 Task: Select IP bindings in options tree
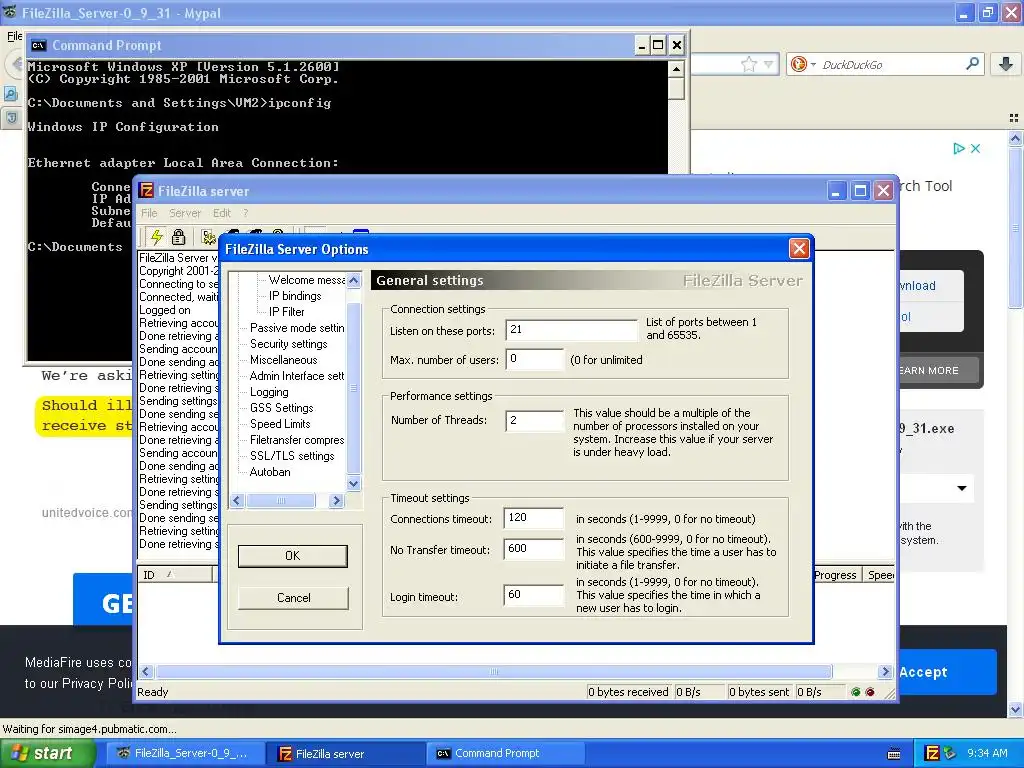pyautogui.click(x=295, y=296)
